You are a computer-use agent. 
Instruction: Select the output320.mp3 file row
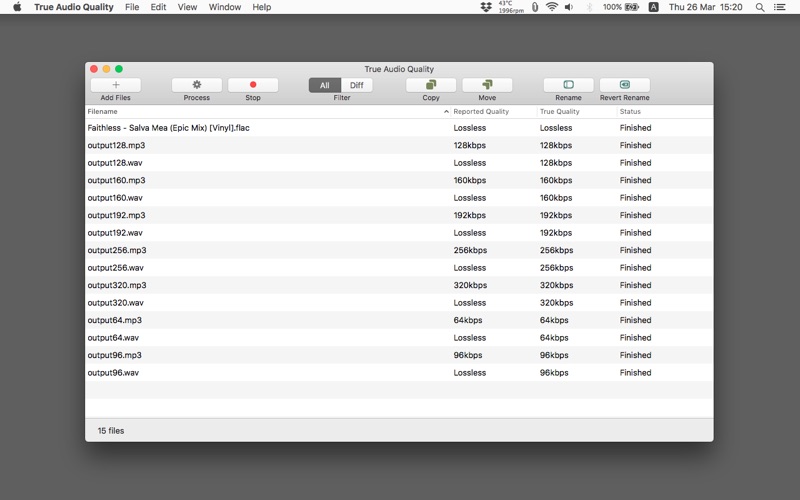pyautogui.click(x=399, y=285)
